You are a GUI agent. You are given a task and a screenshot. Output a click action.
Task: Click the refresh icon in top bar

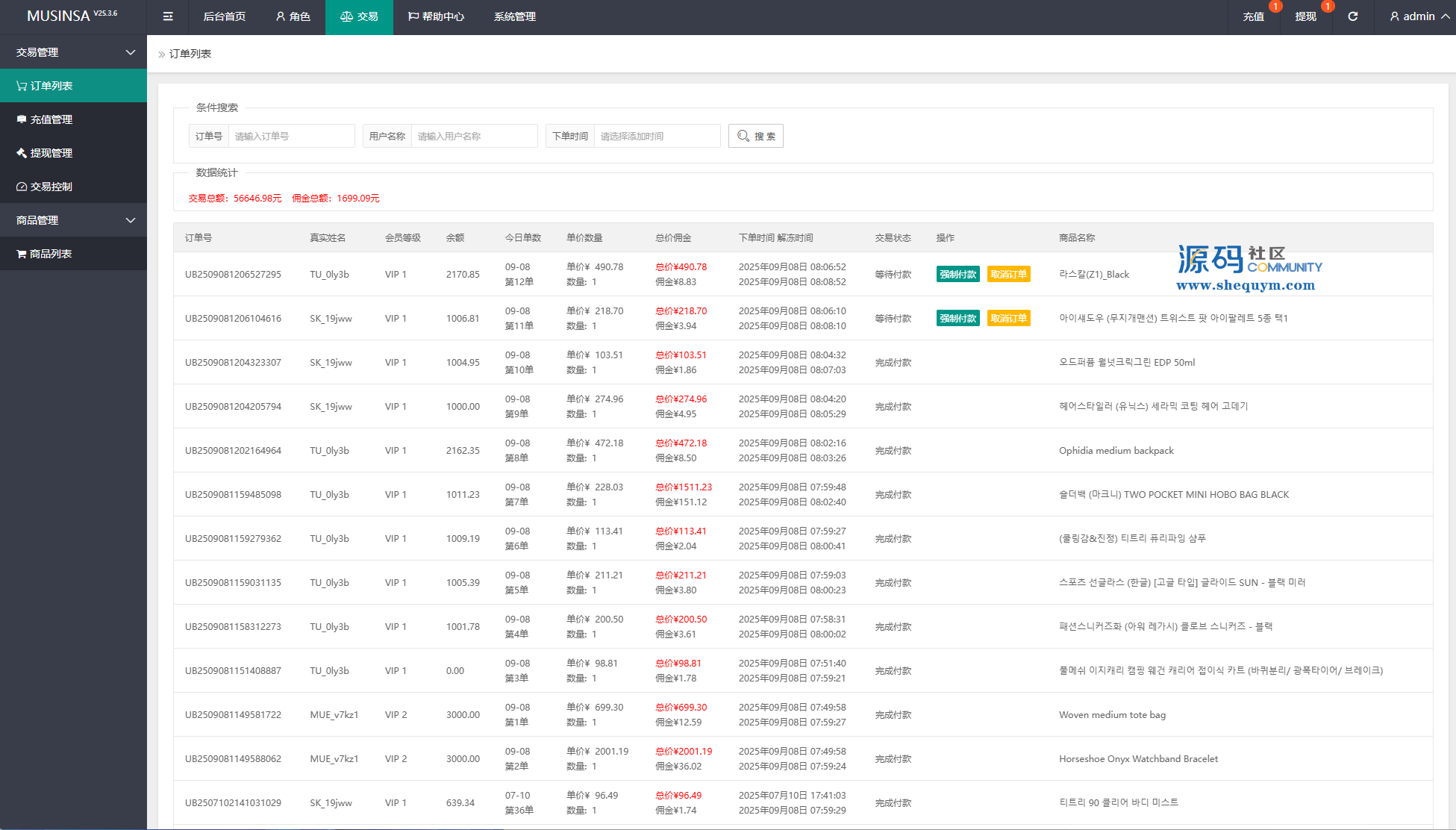click(1352, 16)
